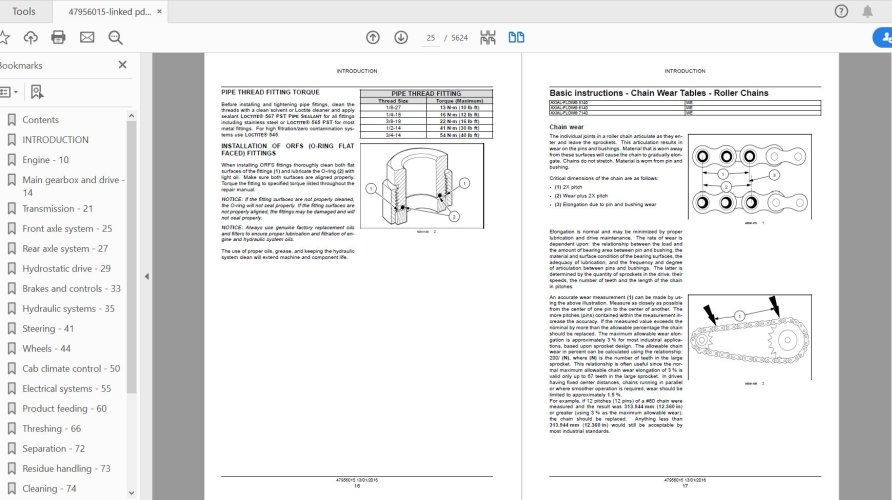Click the fit page scrolling mode icon
The width and height of the screenshot is (892, 500).
[488, 38]
